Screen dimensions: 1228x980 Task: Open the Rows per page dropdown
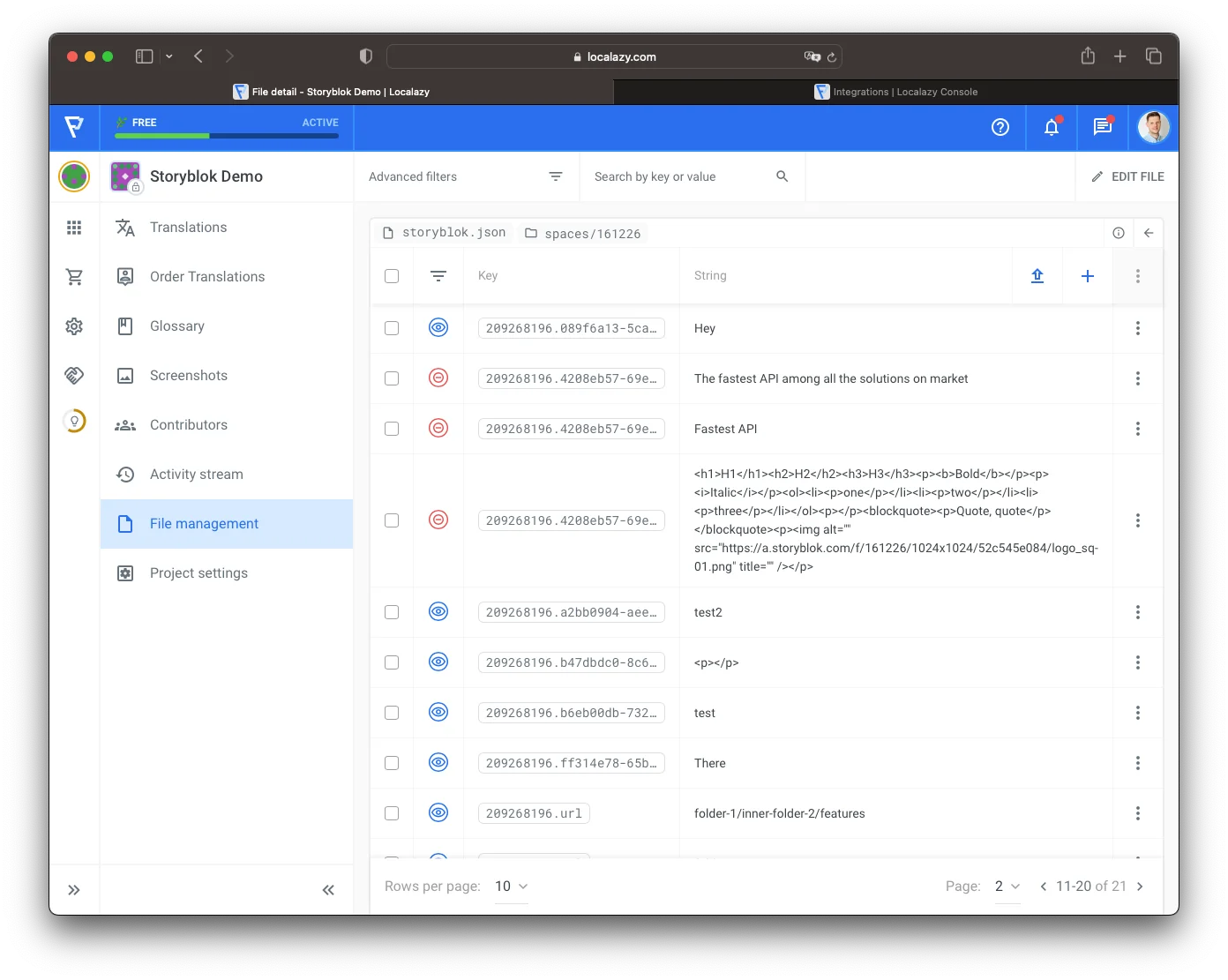tap(512, 886)
